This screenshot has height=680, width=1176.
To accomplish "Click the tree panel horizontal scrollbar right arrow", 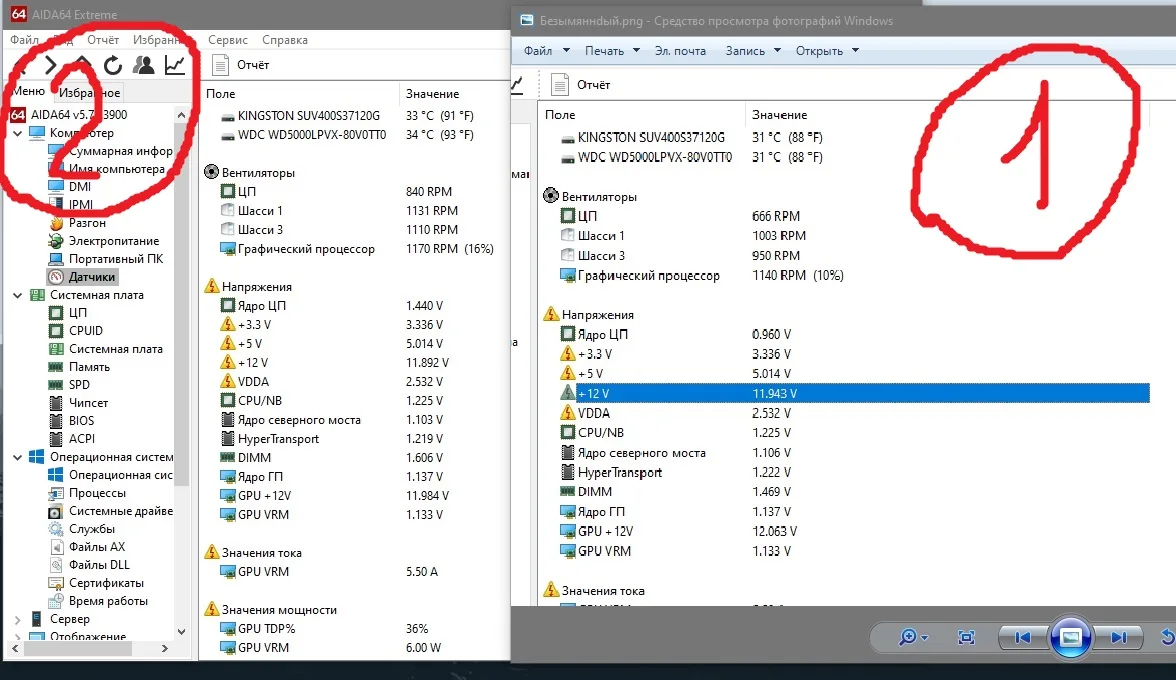I will [x=164, y=649].
